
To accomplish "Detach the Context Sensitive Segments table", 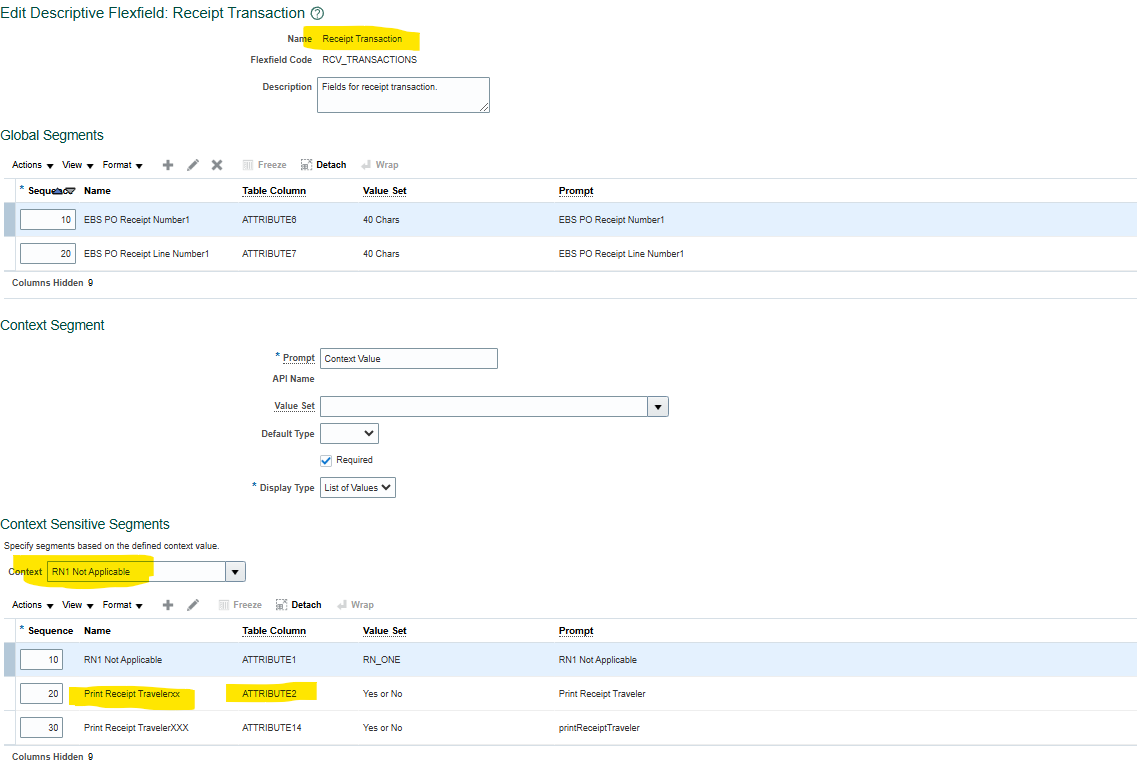I will point(299,605).
